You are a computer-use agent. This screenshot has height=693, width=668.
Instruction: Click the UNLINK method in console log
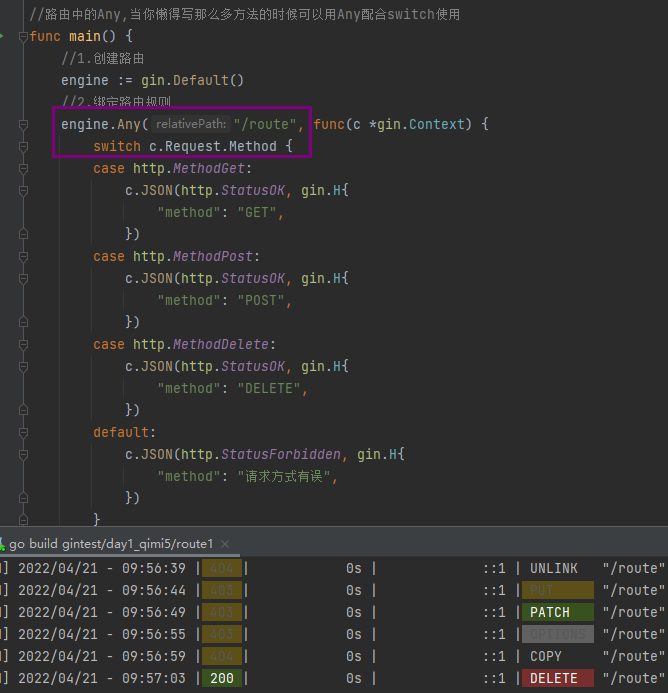pos(553,568)
